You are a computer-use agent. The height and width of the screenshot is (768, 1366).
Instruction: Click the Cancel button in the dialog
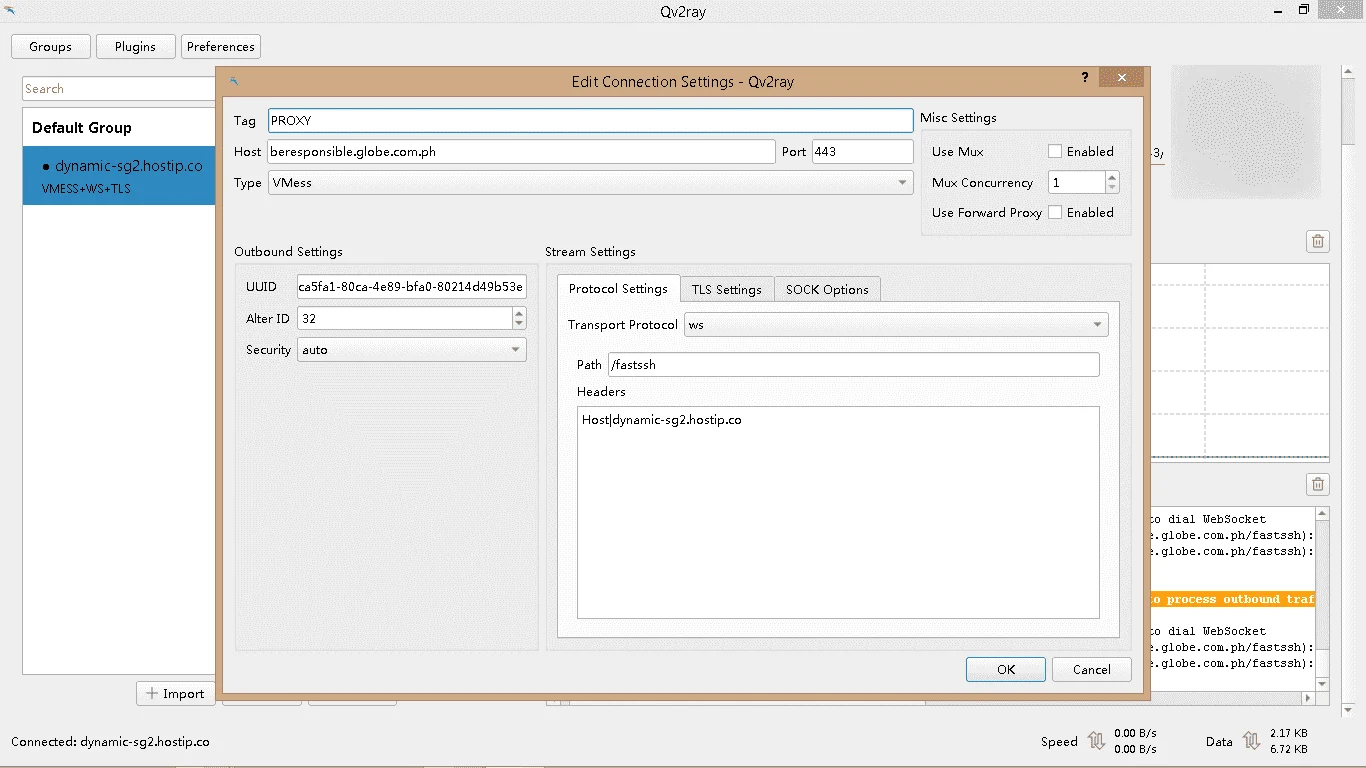pyautogui.click(x=1092, y=670)
